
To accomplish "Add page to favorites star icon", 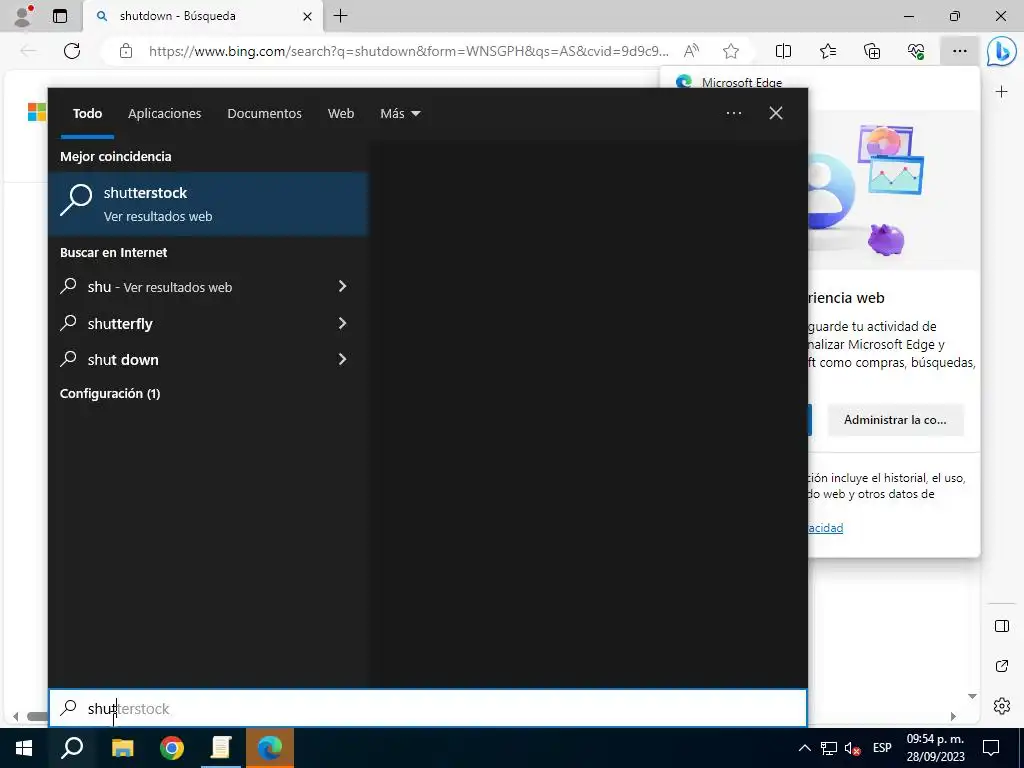I will coord(731,51).
